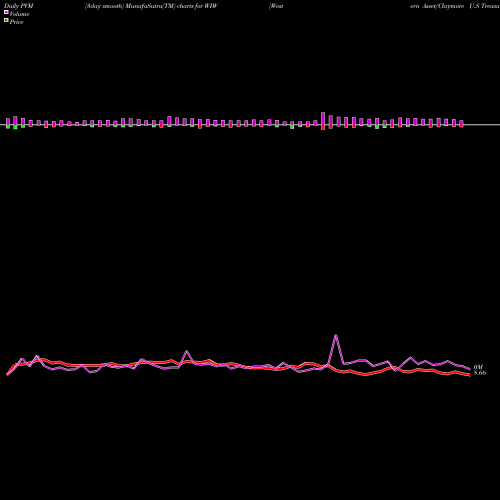
Task: Click the Price legend color swatch
Action: 6,20
